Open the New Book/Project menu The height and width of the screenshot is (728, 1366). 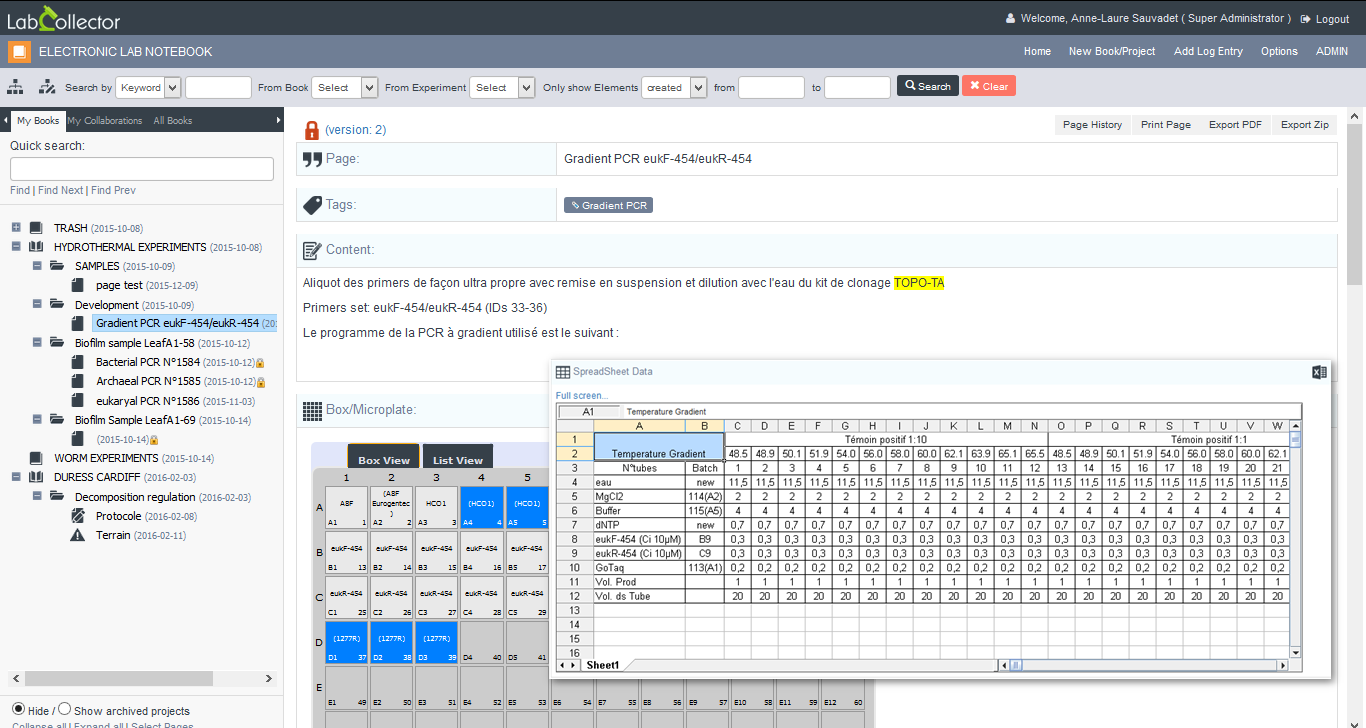1112,51
